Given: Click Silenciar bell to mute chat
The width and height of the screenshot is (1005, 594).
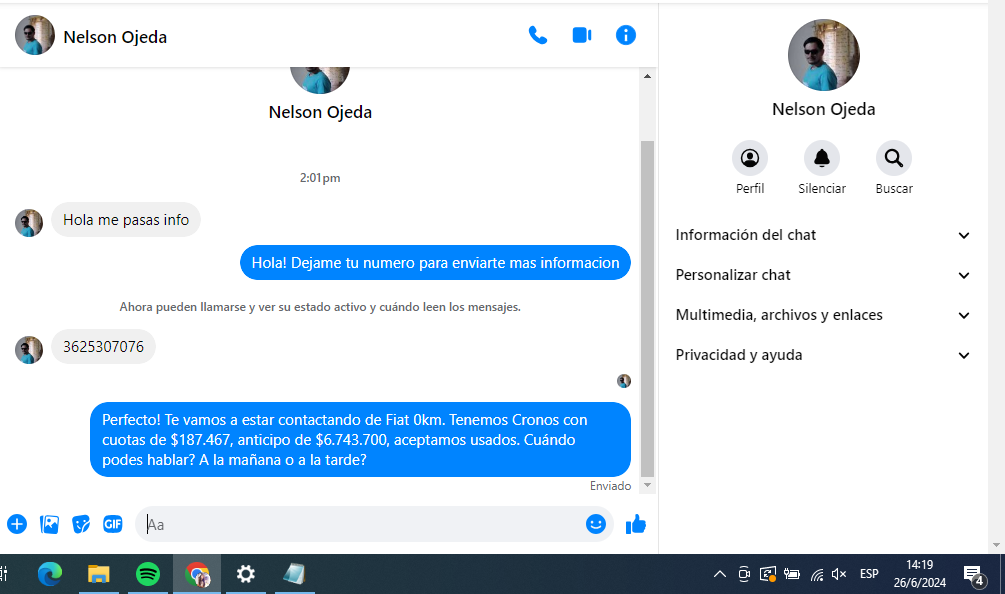Looking at the screenshot, I should coord(822,158).
